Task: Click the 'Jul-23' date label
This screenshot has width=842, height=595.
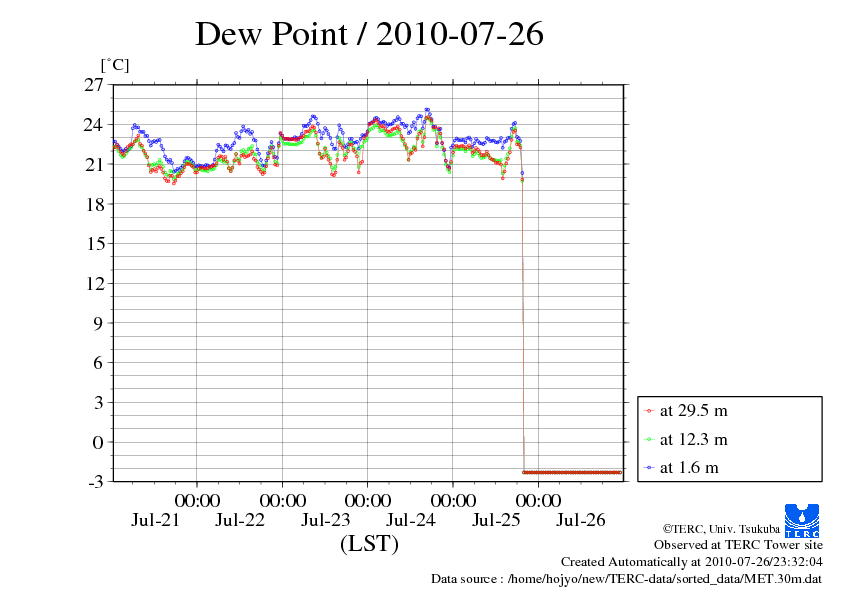Action: pyautogui.click(x=325, y=520)
